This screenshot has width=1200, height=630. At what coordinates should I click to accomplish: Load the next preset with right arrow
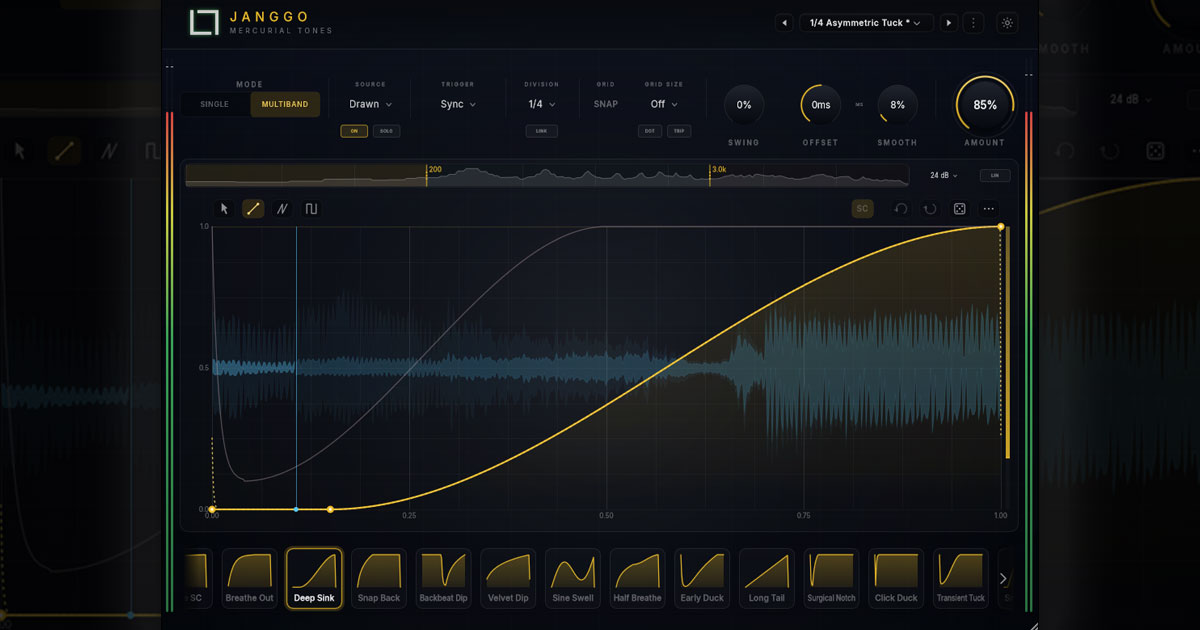[949, 23]
